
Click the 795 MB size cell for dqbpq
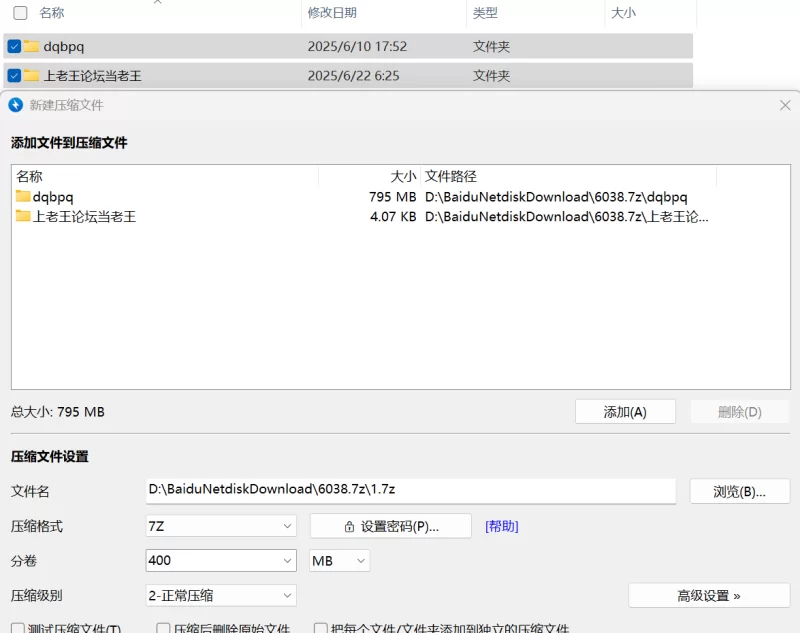[x=393, y=197]
